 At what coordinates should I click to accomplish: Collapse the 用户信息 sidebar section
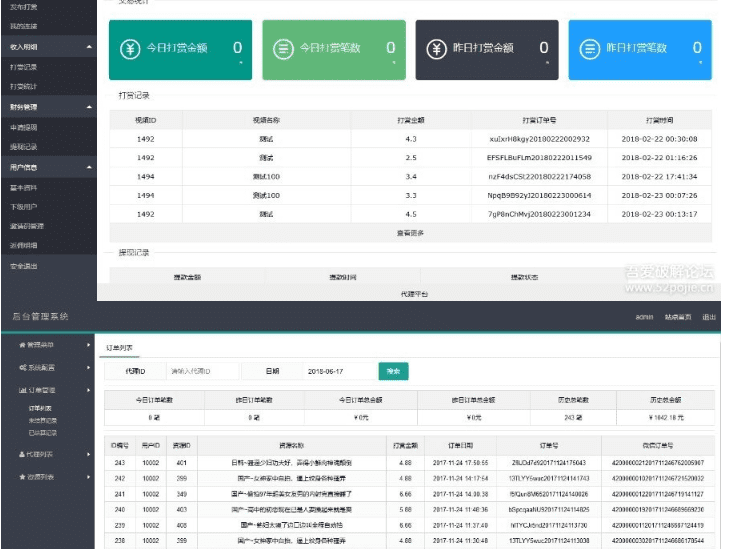[x=89, y=167]
